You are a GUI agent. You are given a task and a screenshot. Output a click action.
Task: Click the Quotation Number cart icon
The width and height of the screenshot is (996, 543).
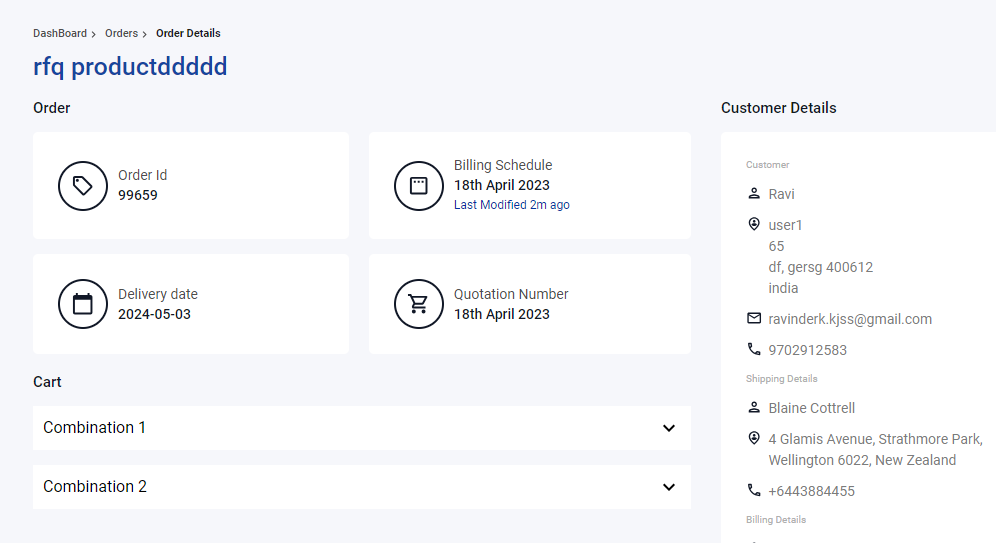point(419,304)
